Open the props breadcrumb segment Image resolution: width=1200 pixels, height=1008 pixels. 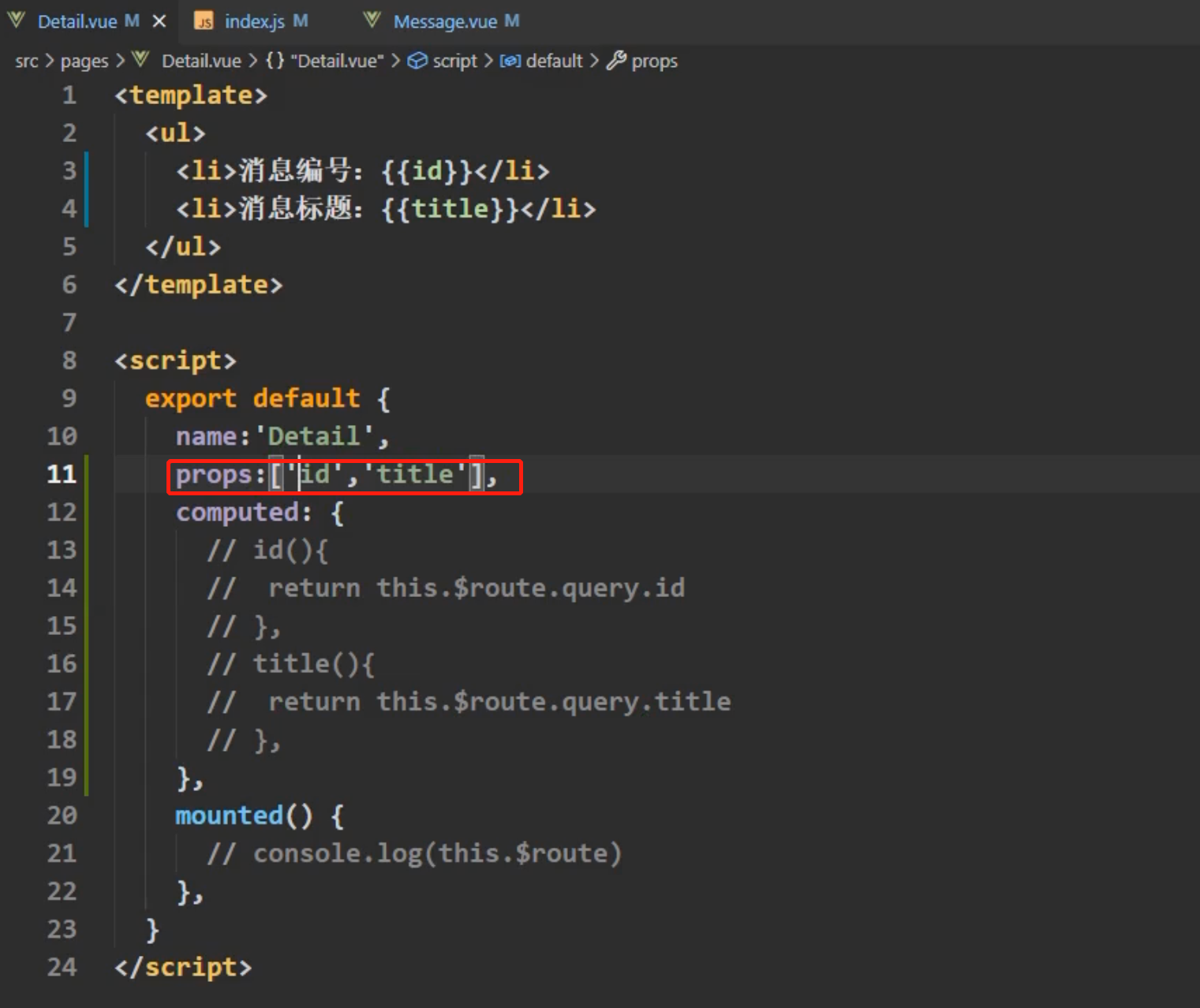pos(654,61)
